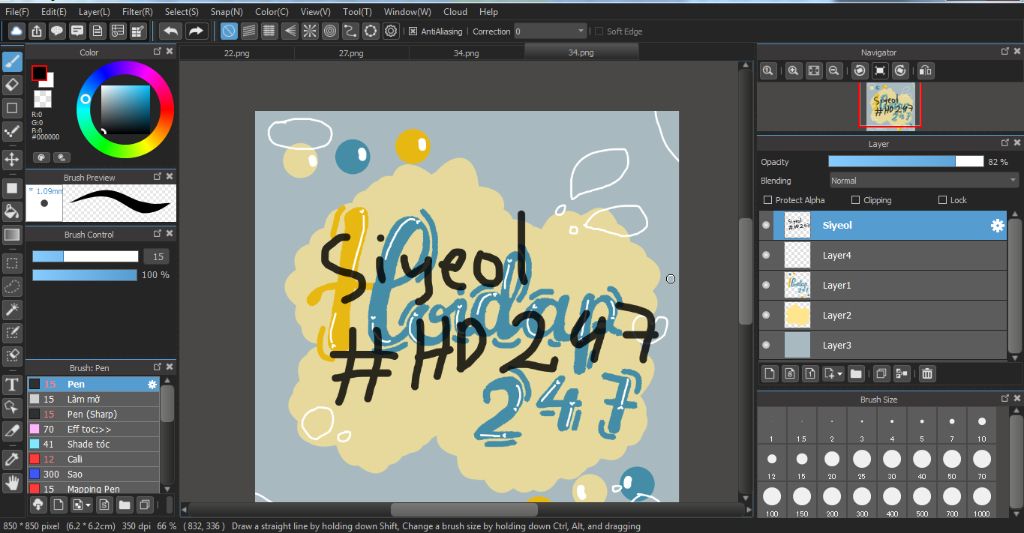The width and height of the screenshot is (1024, 533).
Task: Select the Bucket fill tool
Action: [x=12, y=211]
